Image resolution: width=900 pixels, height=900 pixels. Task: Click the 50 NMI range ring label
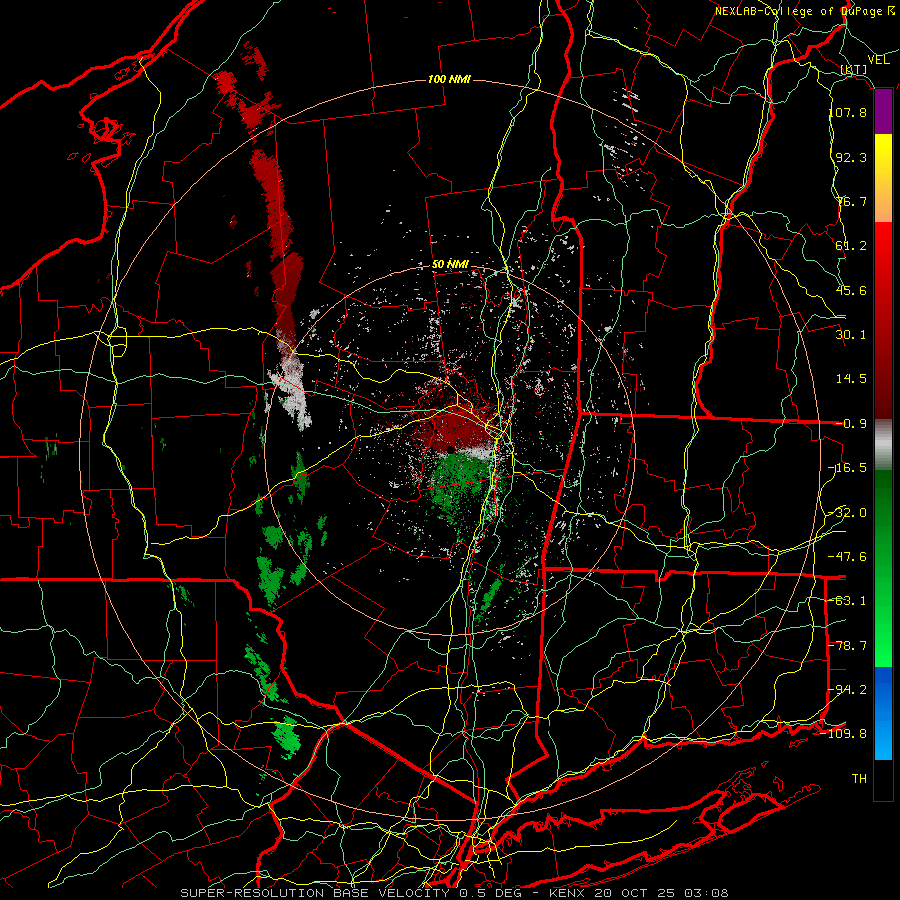[x=451, y=264]
